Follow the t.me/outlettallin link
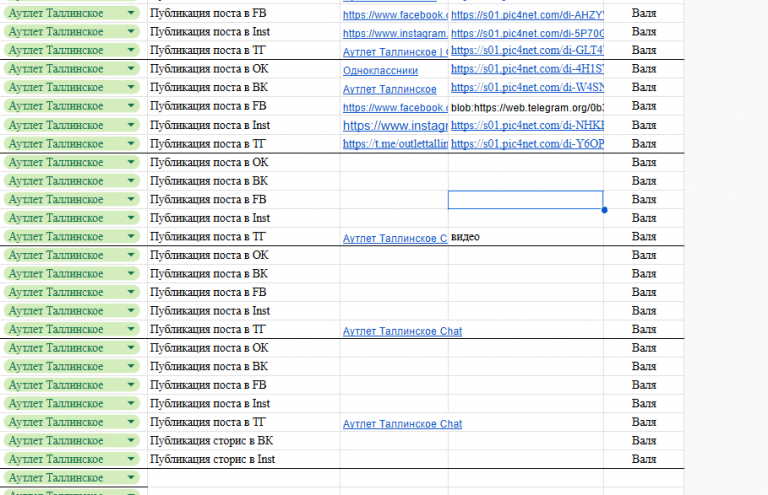This screenshot has width=768, height=495. point(395,144)
